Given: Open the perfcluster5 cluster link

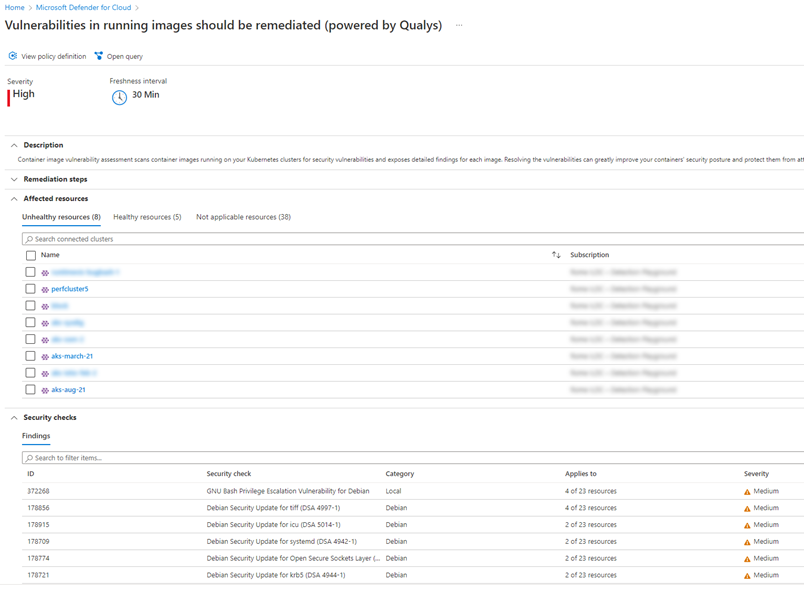Looking at the screenshot, I should coord(70,289).
